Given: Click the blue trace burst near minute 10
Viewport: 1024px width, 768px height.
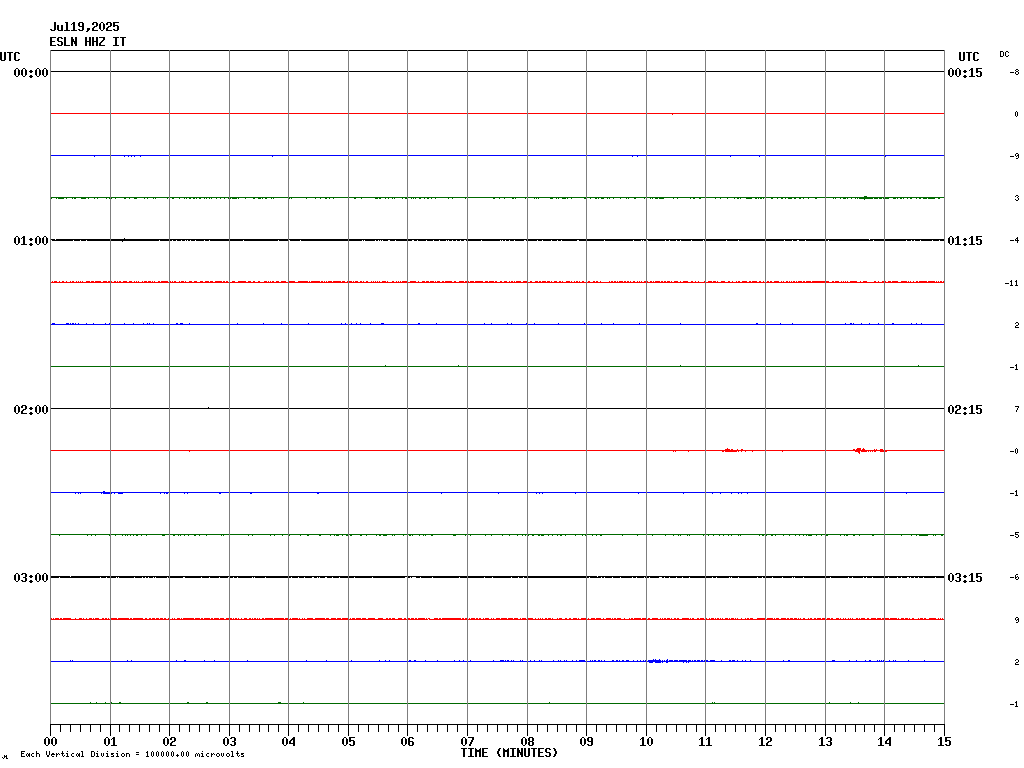Looking at the screenshot, I should (669, 662).
